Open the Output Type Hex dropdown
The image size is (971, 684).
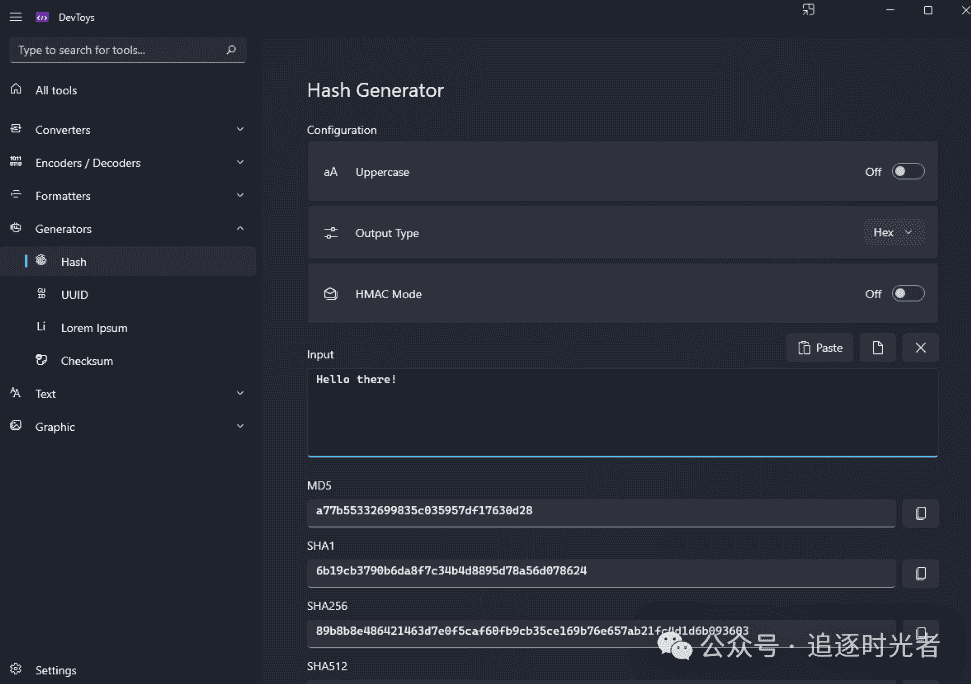point(893,233)
